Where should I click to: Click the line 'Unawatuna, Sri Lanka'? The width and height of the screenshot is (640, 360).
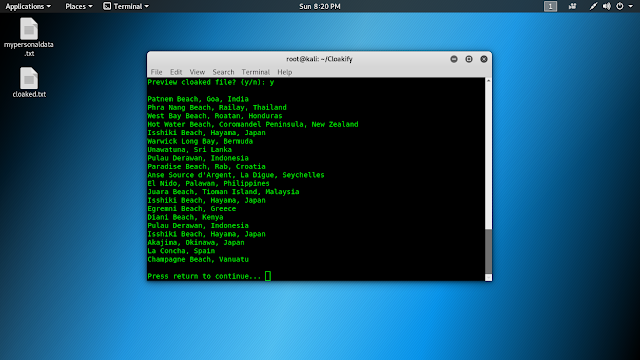pyautogui.click(x=189, y=149)
